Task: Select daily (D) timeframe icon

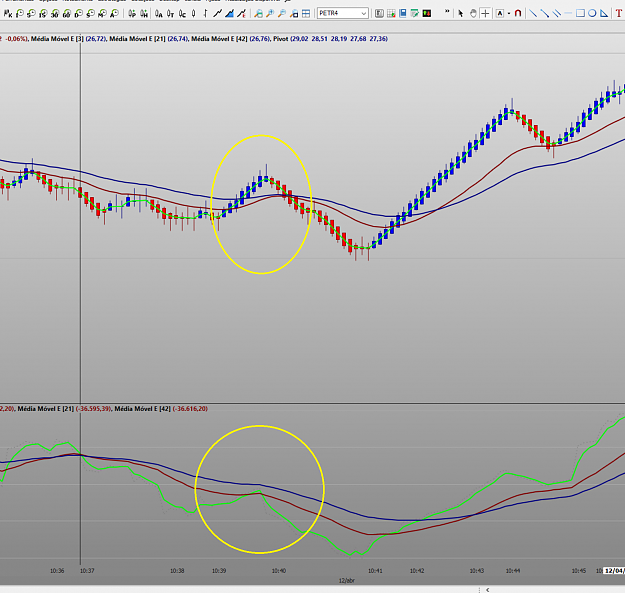Action: click(x=79, y=14)
